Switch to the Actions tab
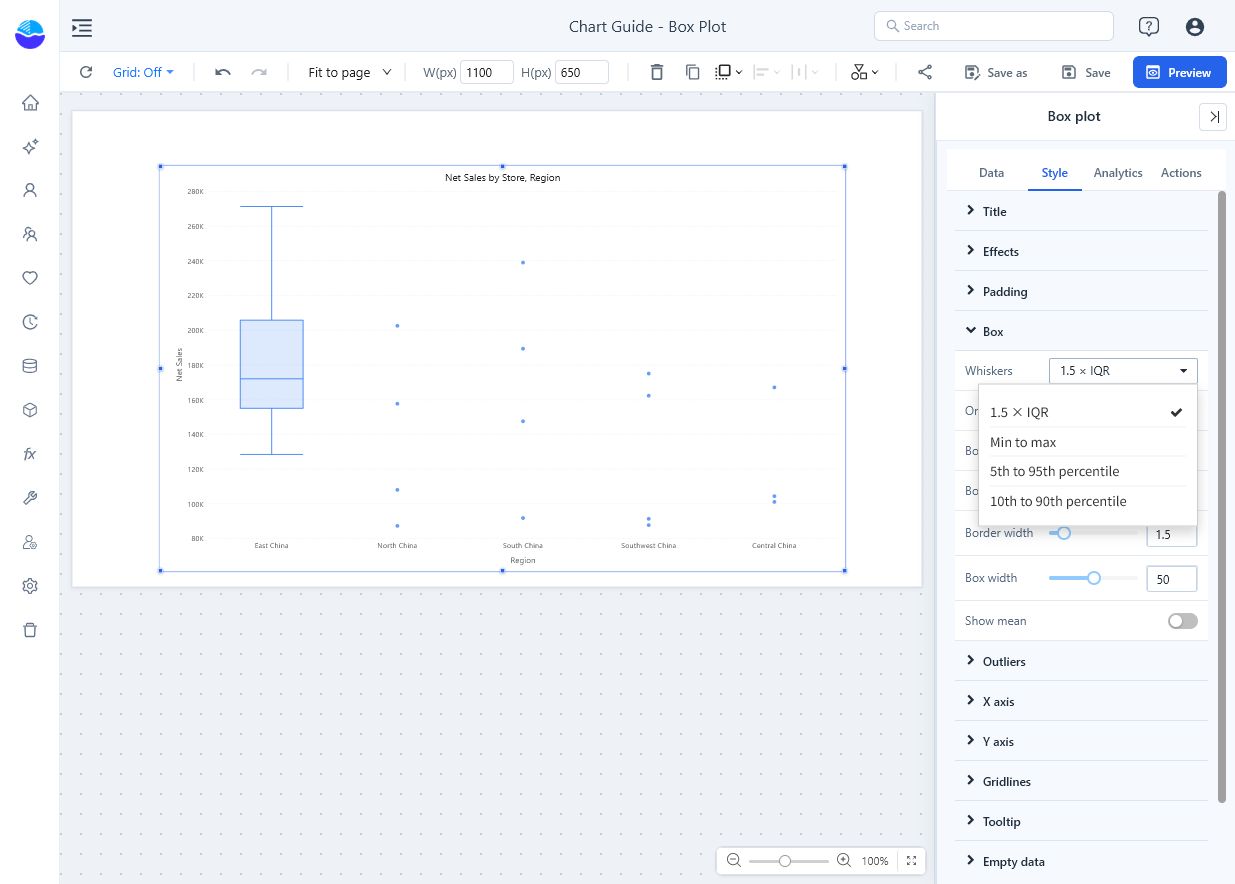1235x884 pixels. [x=1181, y=173]
